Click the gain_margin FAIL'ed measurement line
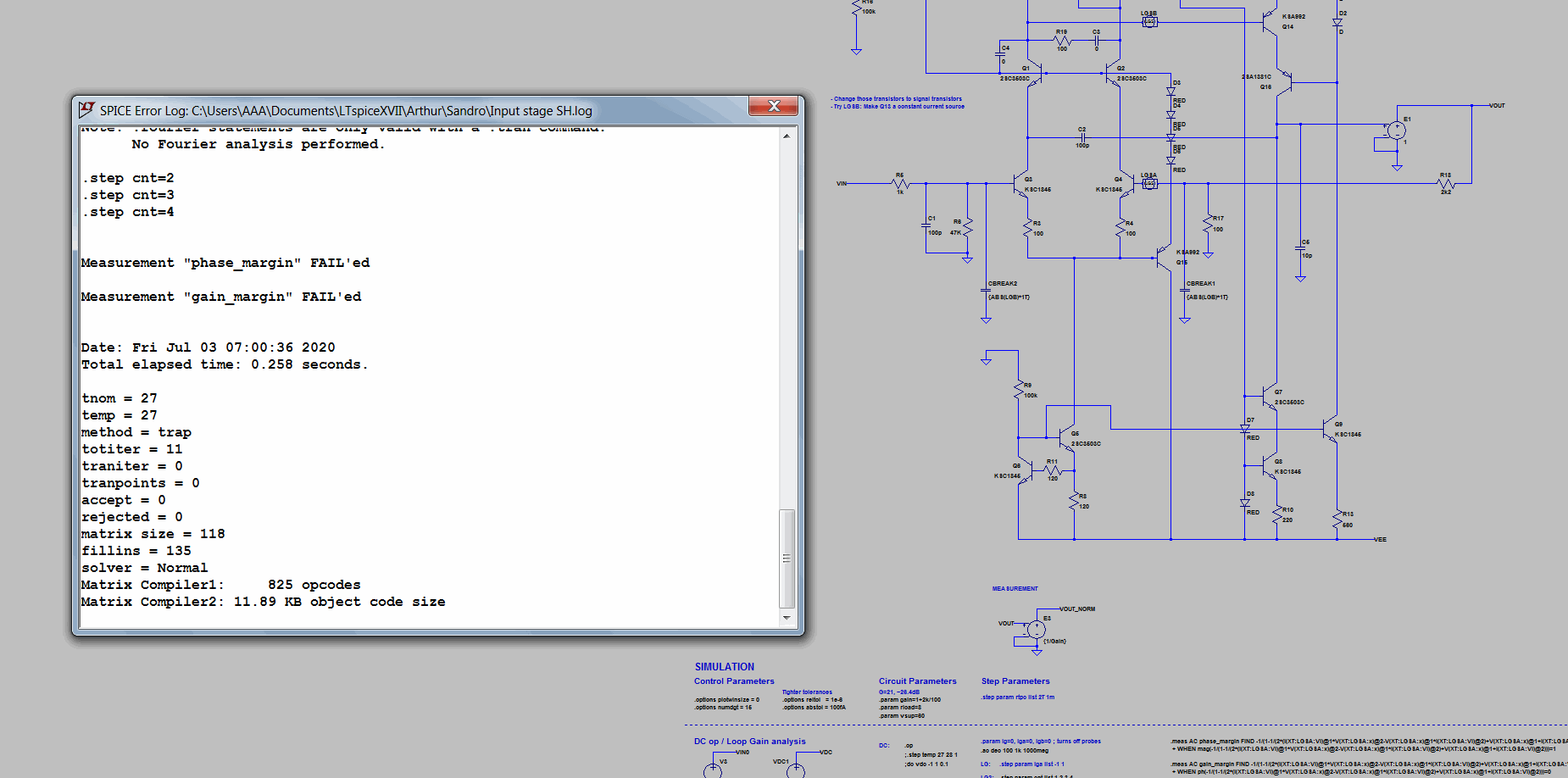The image size is (1568, 778). click(x=221, y=297)
